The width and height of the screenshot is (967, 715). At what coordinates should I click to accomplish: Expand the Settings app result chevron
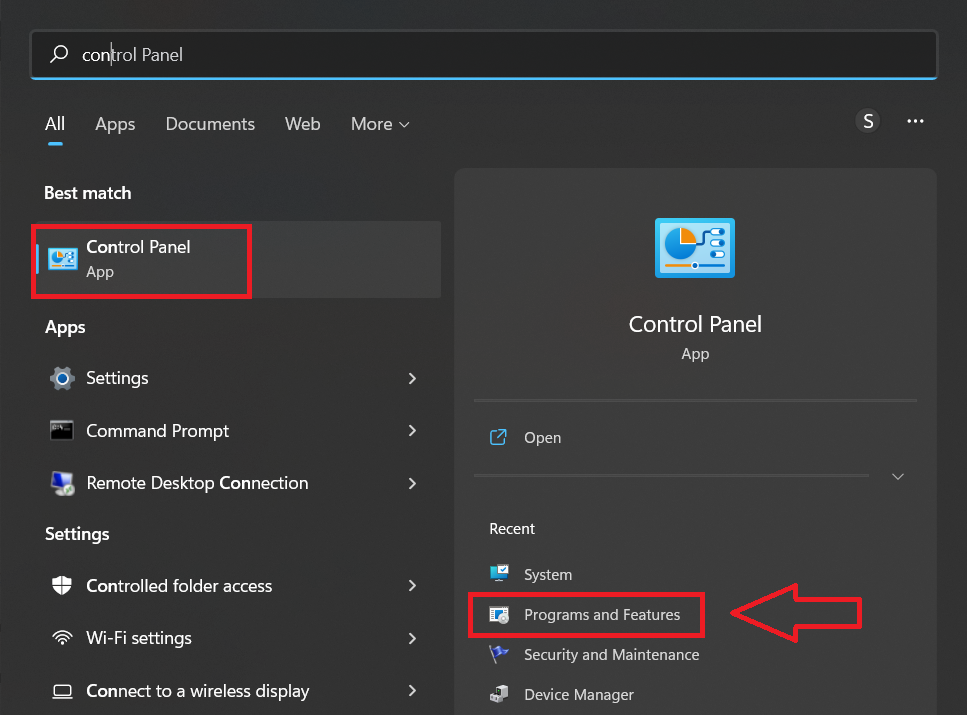click(x=413, y=378)
